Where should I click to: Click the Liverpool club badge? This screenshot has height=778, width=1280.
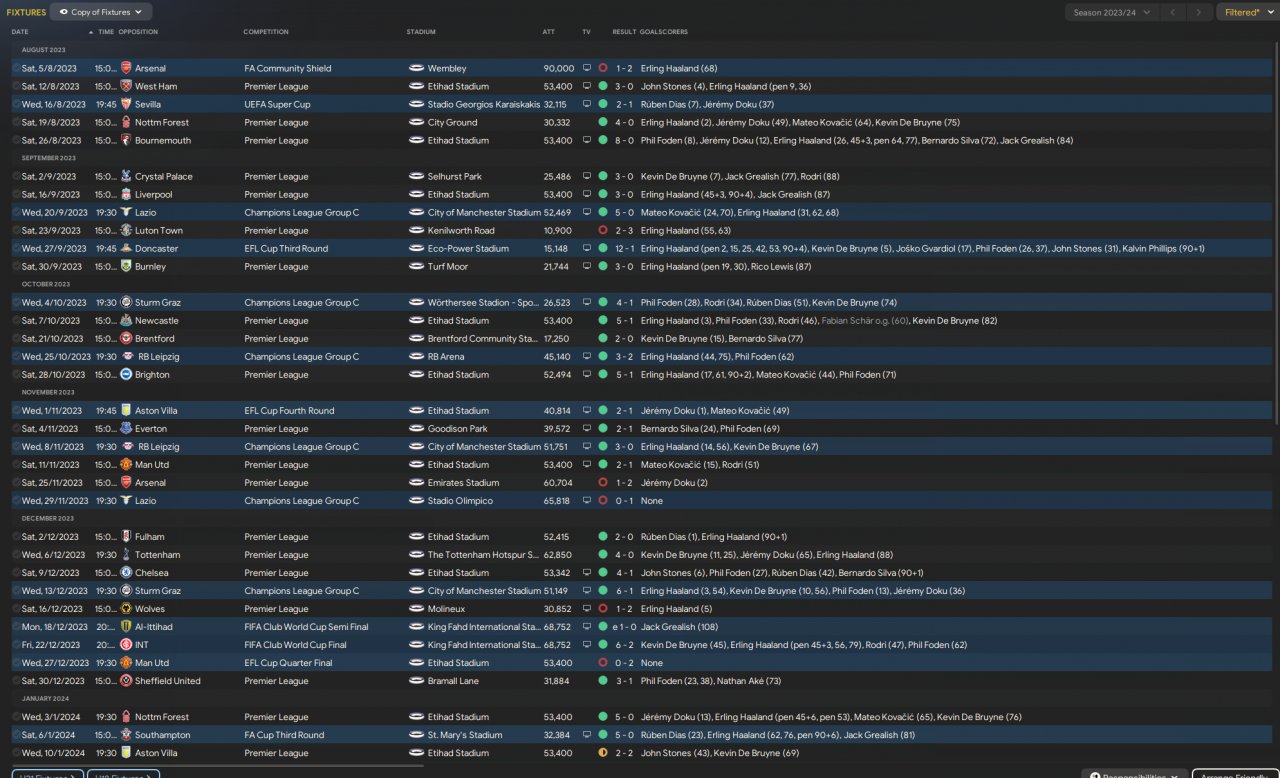pyautogui.click(x=126, y=194)
